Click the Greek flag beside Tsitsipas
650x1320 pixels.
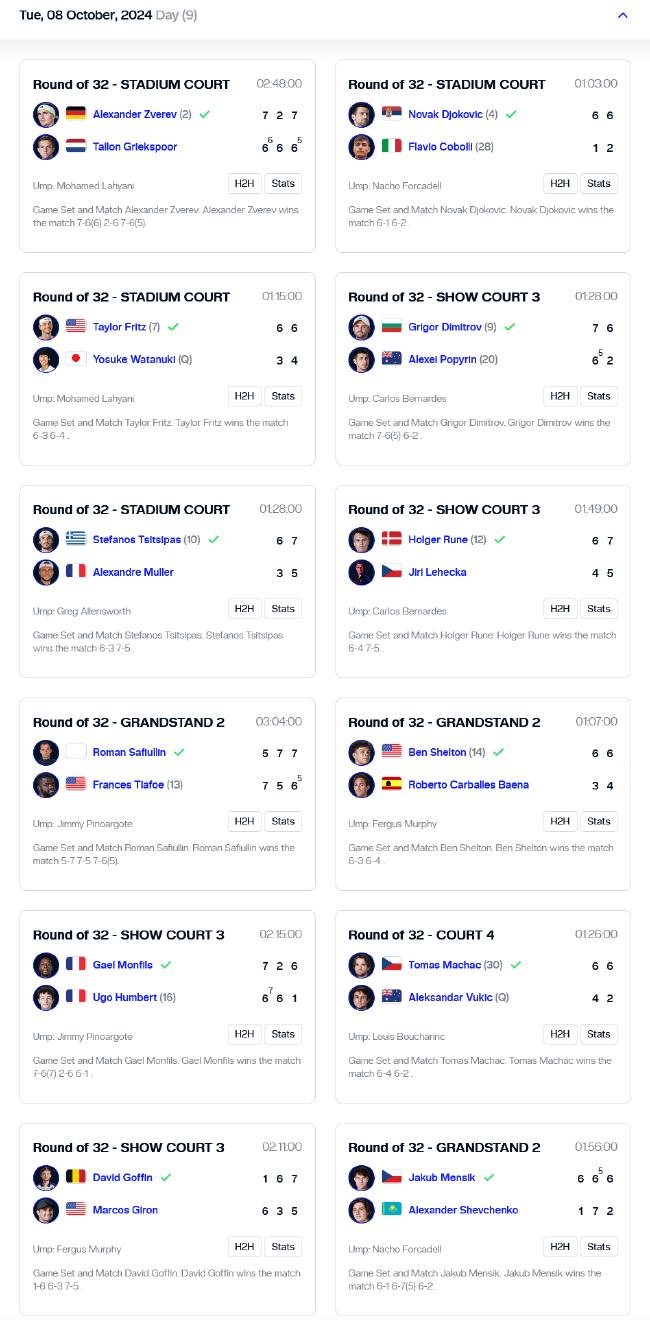(x=76, y=539)
